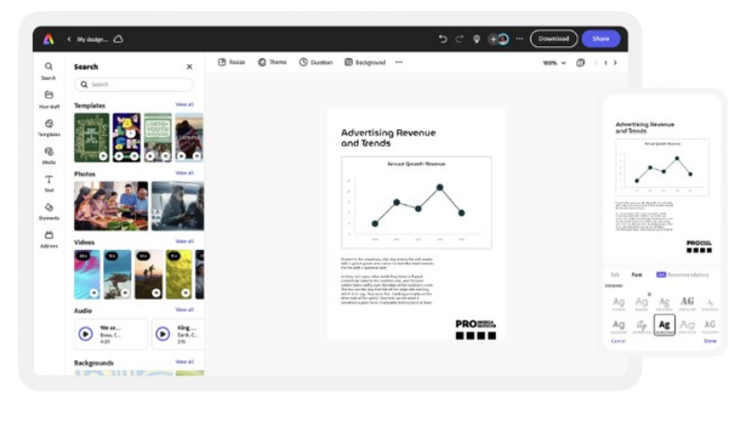Choose the family cooking photo
The height and width of the screenshot is (421, 750).
pos(111,206)
